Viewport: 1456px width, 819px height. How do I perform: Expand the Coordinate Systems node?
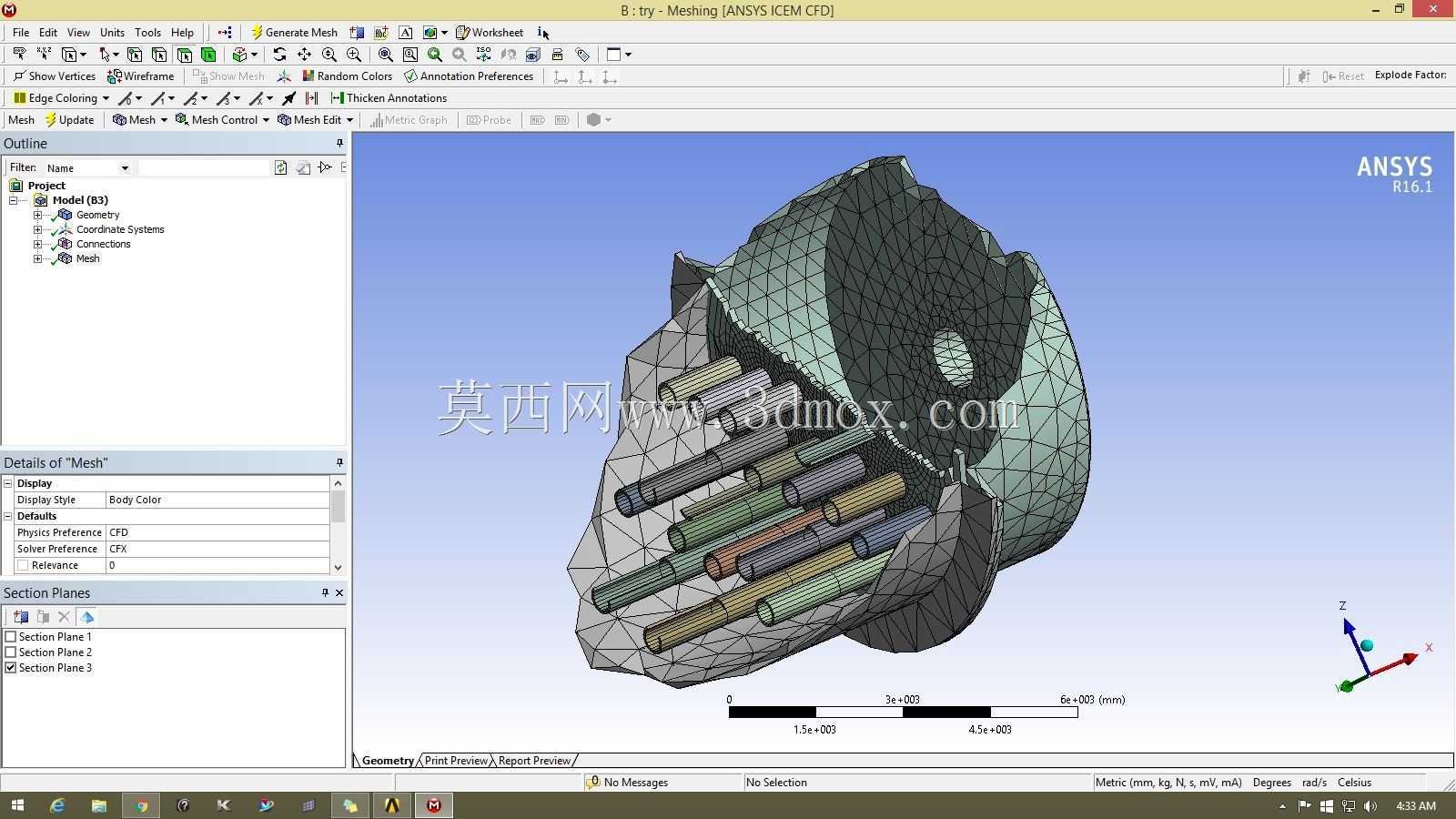(x=37, y=229)
